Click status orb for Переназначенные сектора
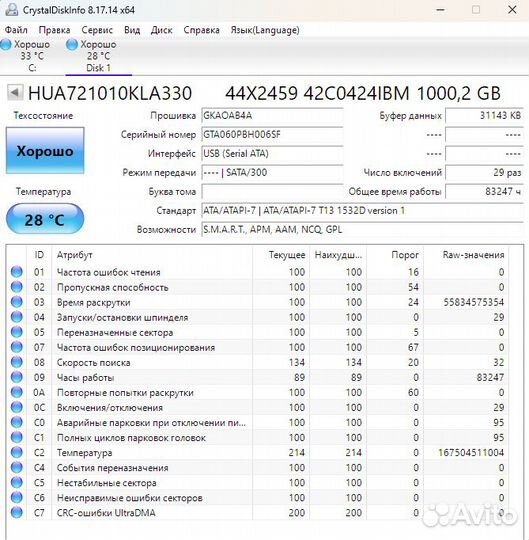The width and height of the screenshot is (529, 540). (x=17, y=332)
